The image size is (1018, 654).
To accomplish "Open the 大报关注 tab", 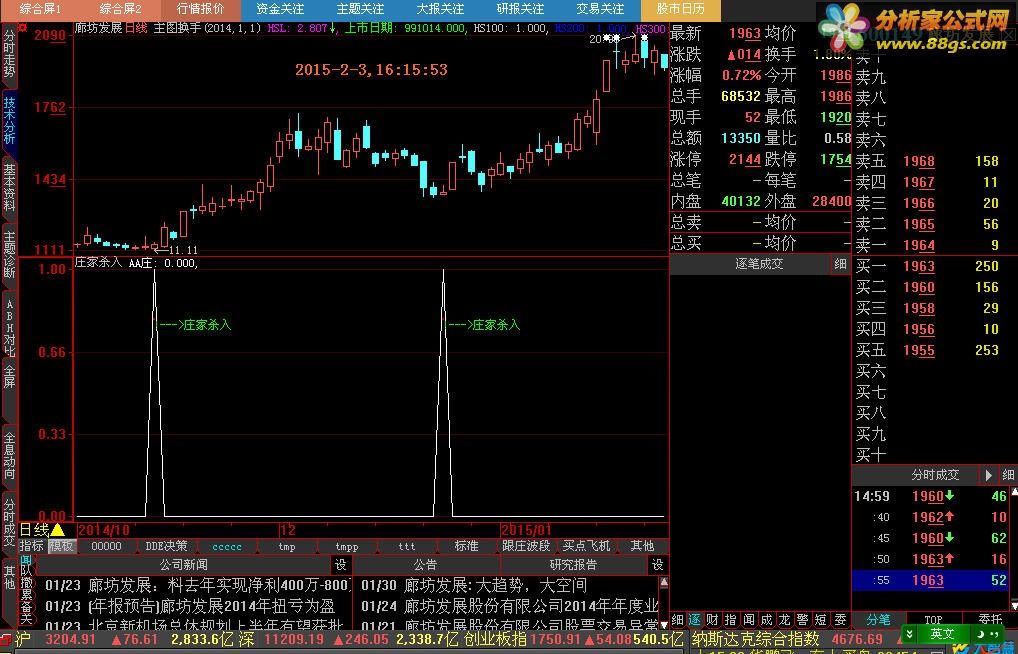I will coord(440,9).
